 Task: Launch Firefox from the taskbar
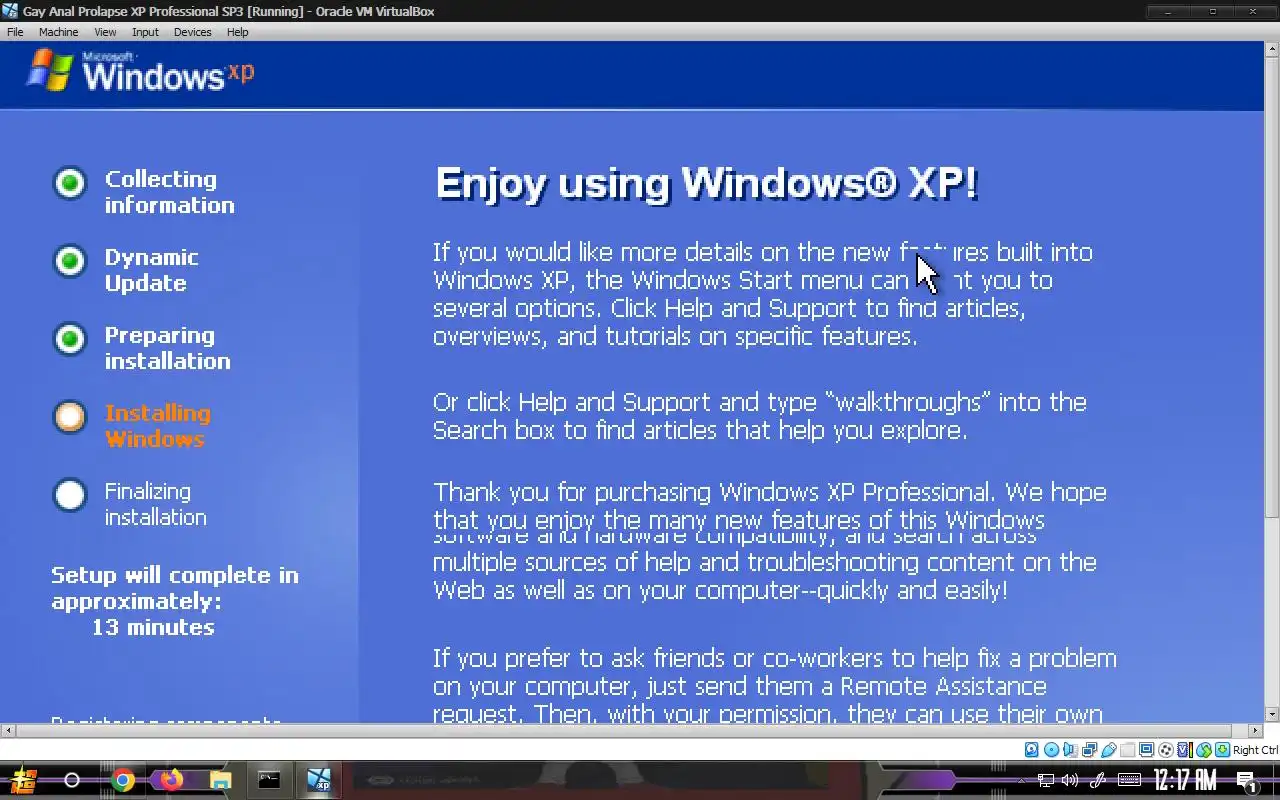coord(172,780)
